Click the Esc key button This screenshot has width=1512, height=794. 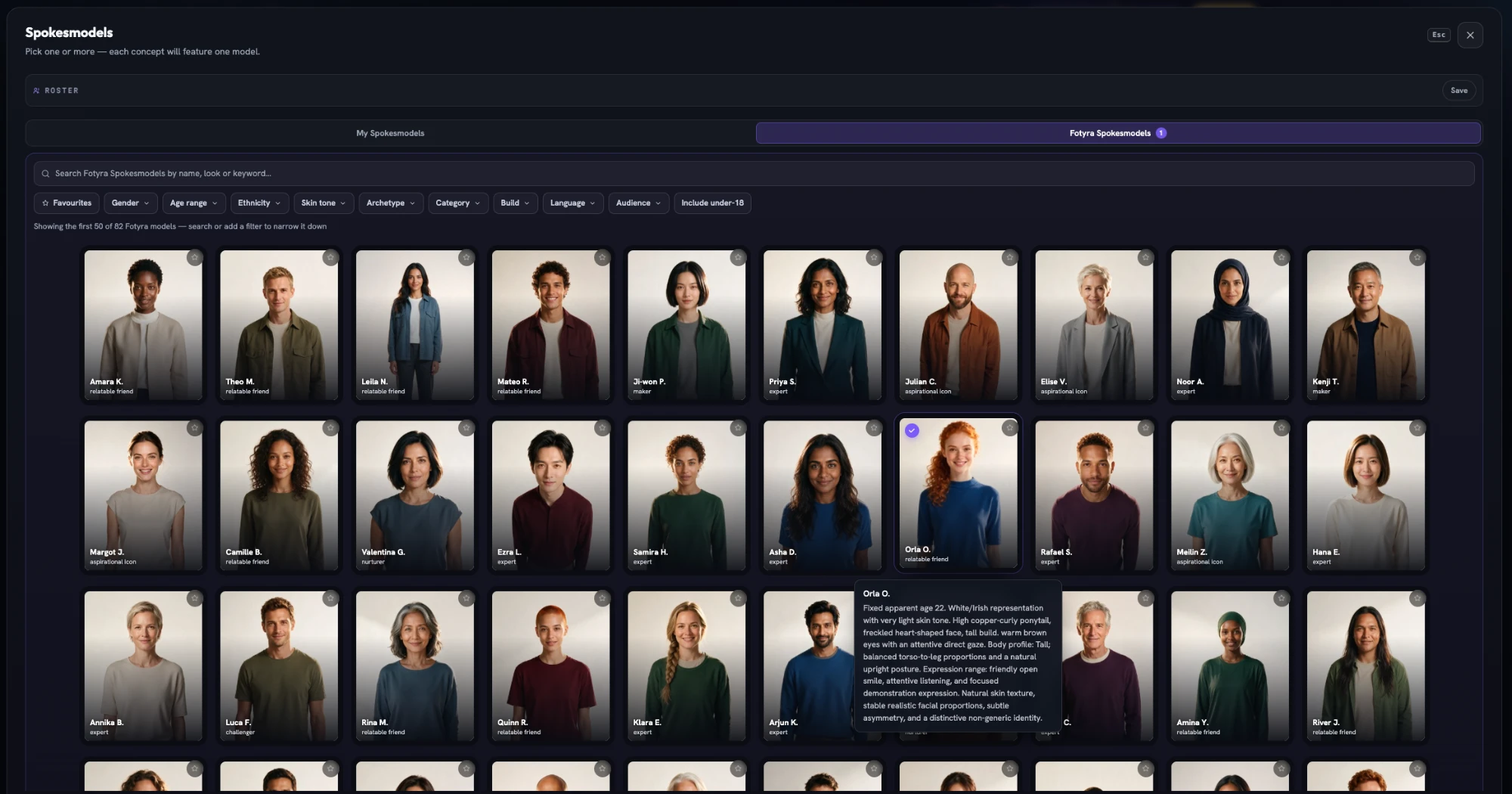tap(1439, 35)
